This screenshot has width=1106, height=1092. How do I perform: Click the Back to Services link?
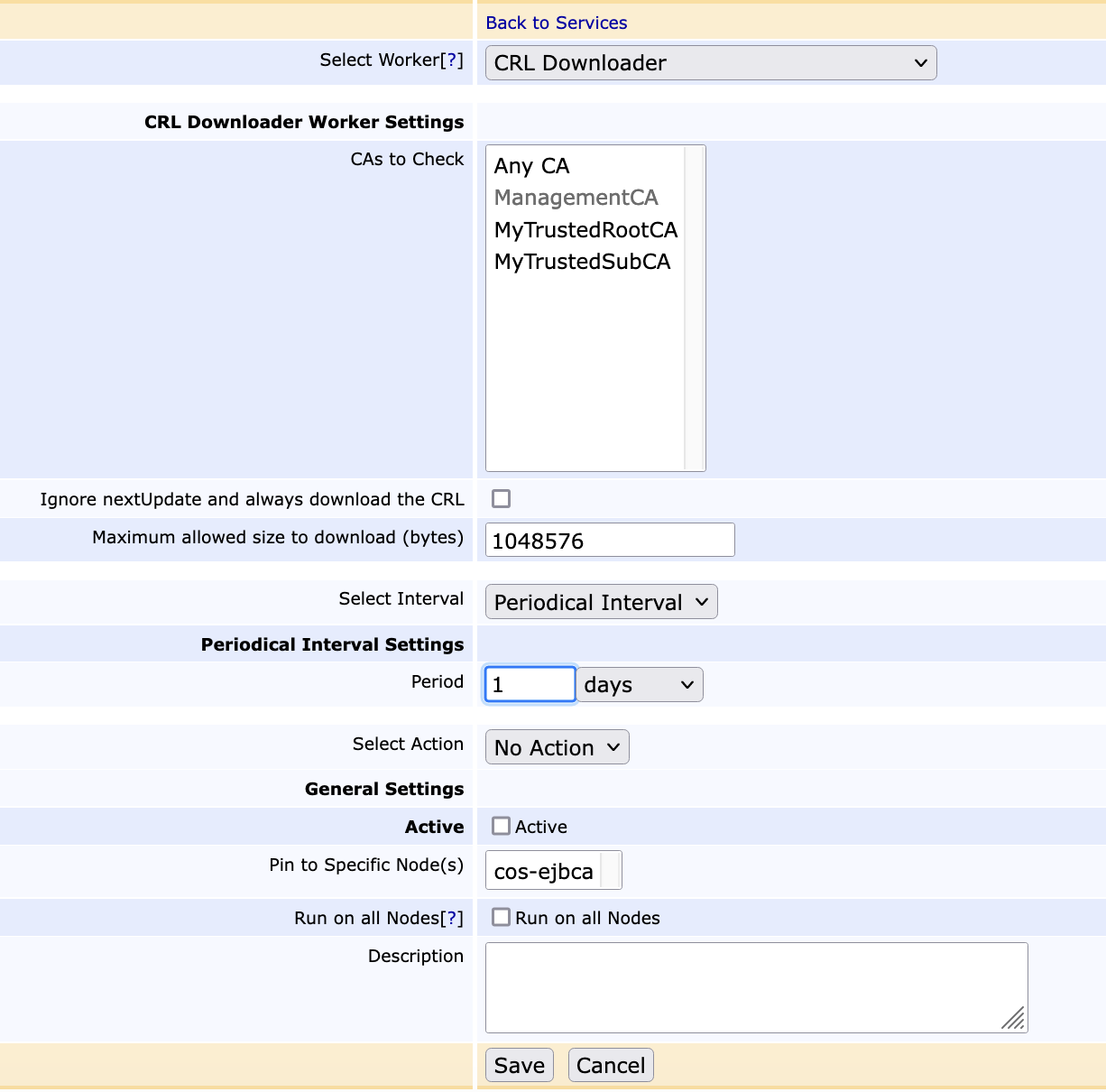pyautogui.click(x=556, y=23)
